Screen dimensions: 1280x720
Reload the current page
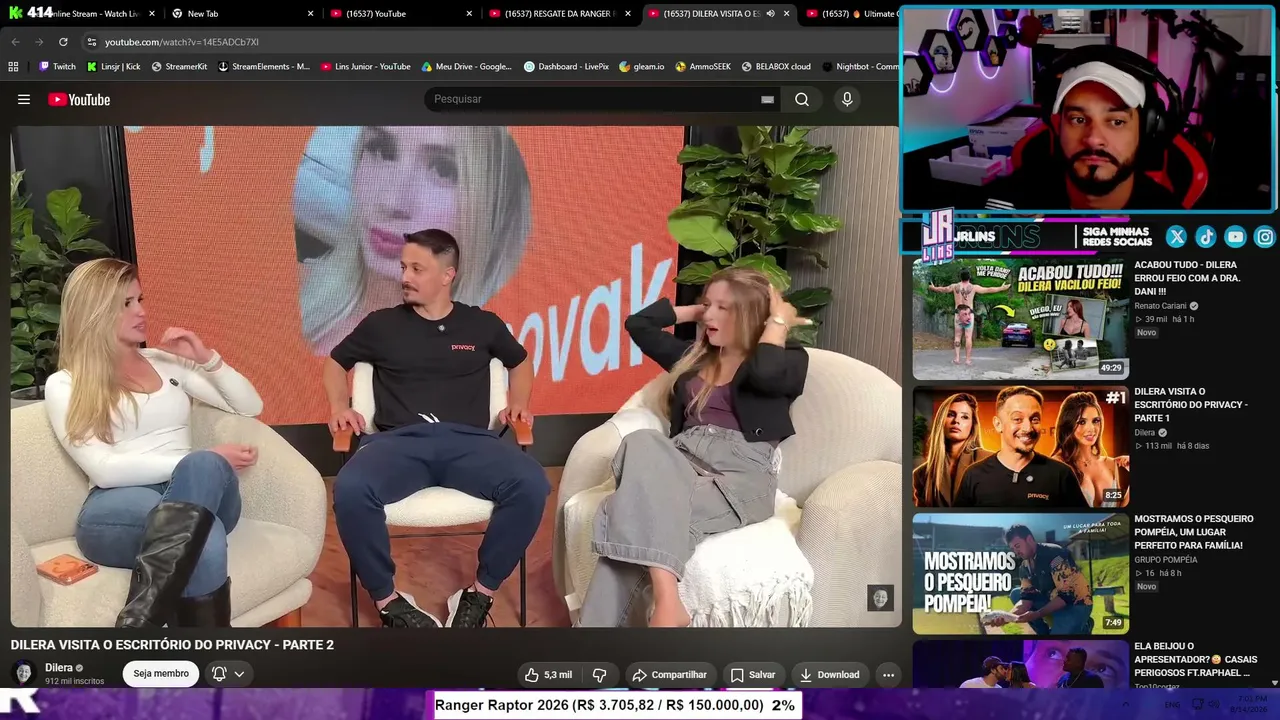coord(63,42)
